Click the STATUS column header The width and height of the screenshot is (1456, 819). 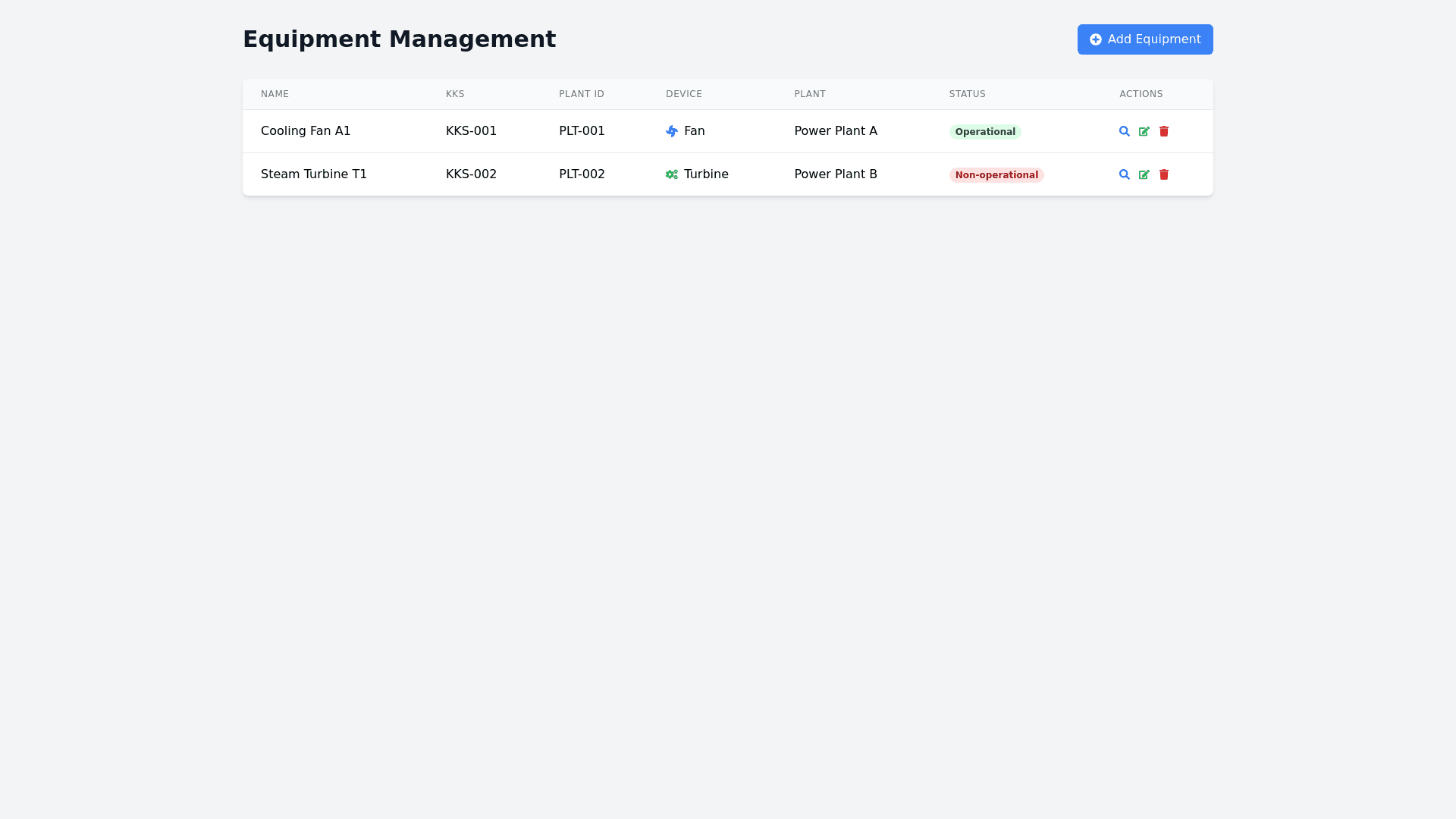click(967, 94)
